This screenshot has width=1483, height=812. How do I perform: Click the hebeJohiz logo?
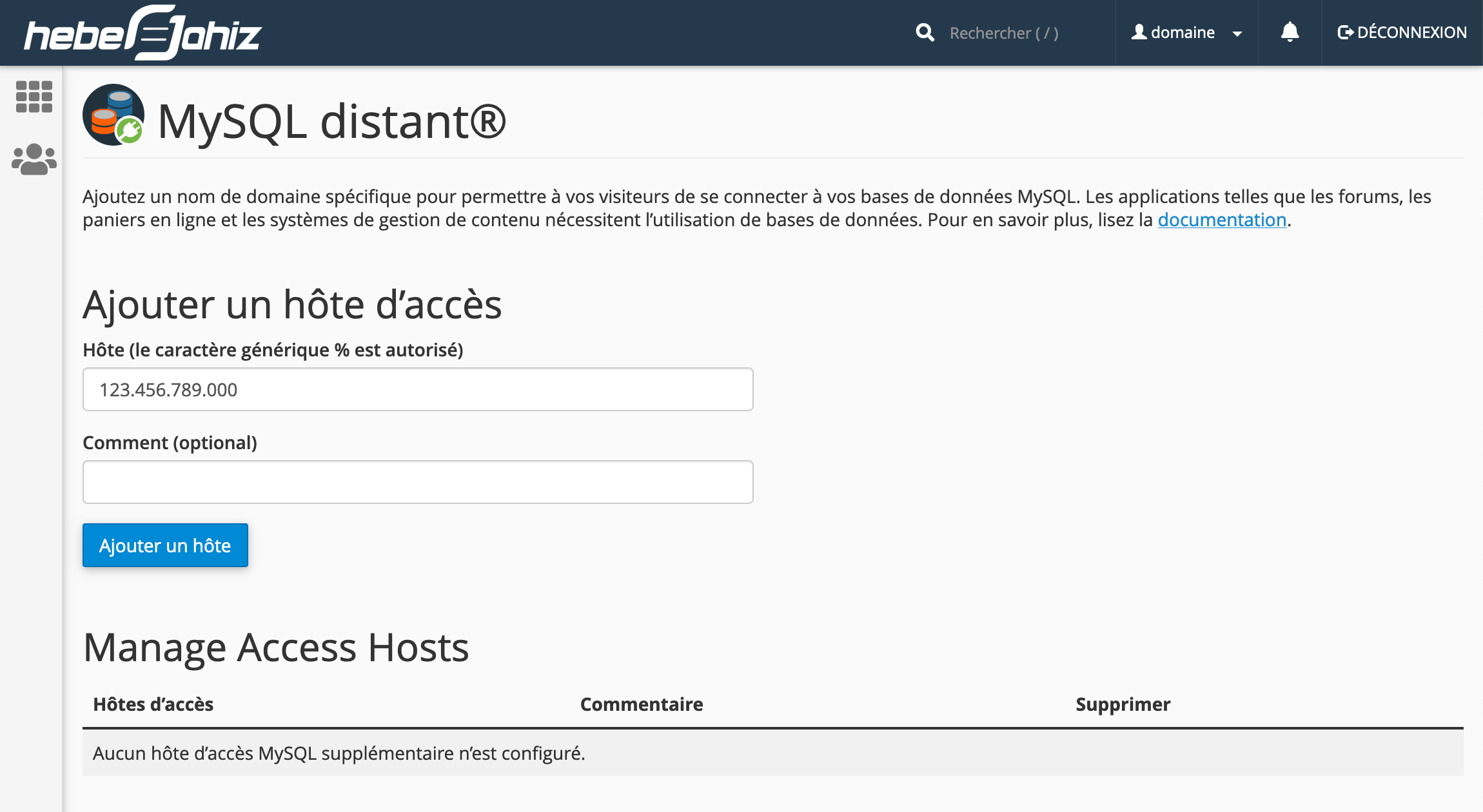tap(142, 33)
